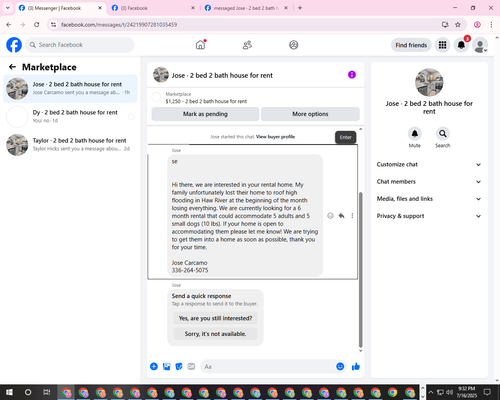The image size is (500, 400).
Task: Bookmark this page star icon
Action: click(x=458, y=25)
